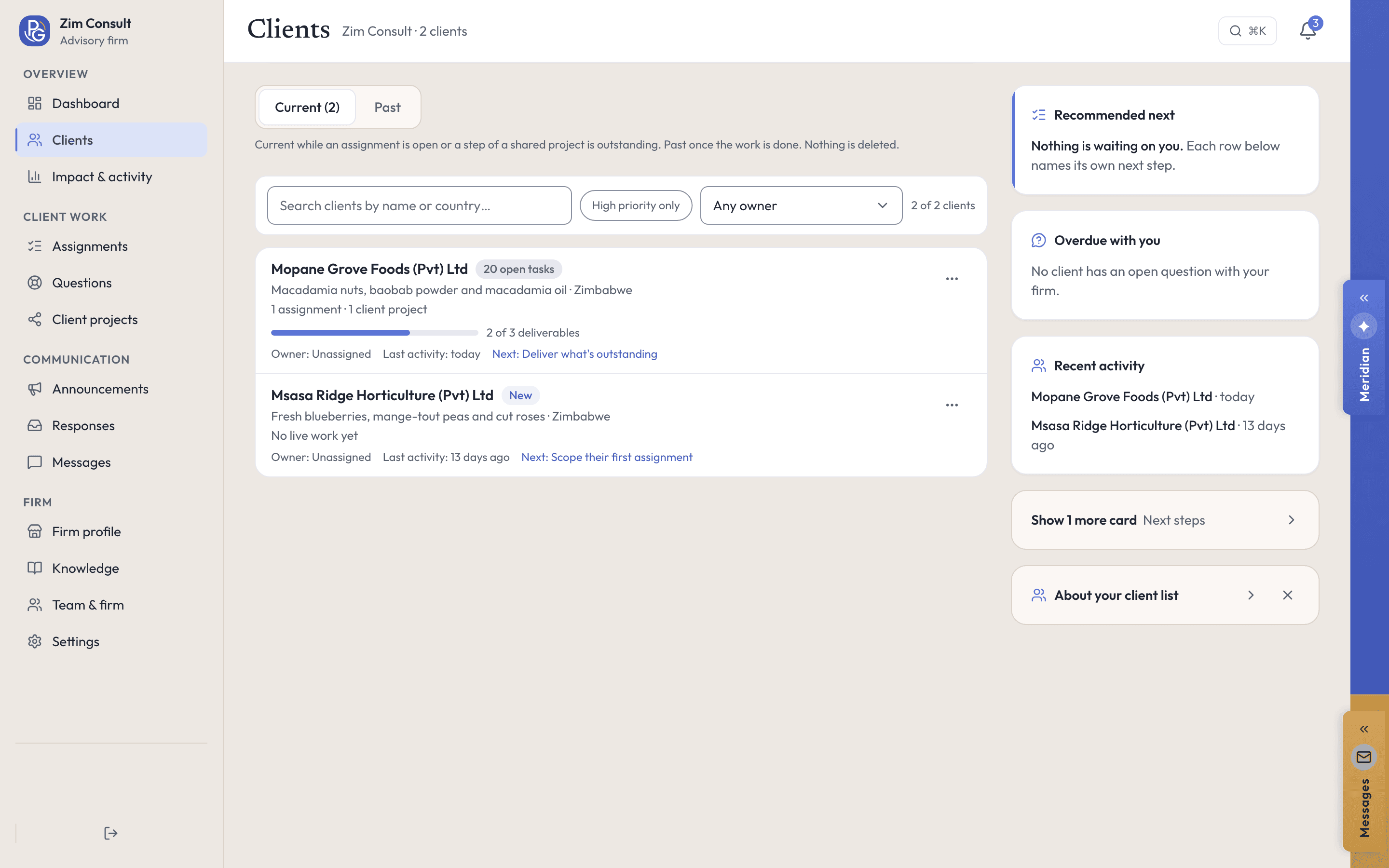Open the notifications bell
This screenshot has height=868, width=1389.
[1307, 30]
